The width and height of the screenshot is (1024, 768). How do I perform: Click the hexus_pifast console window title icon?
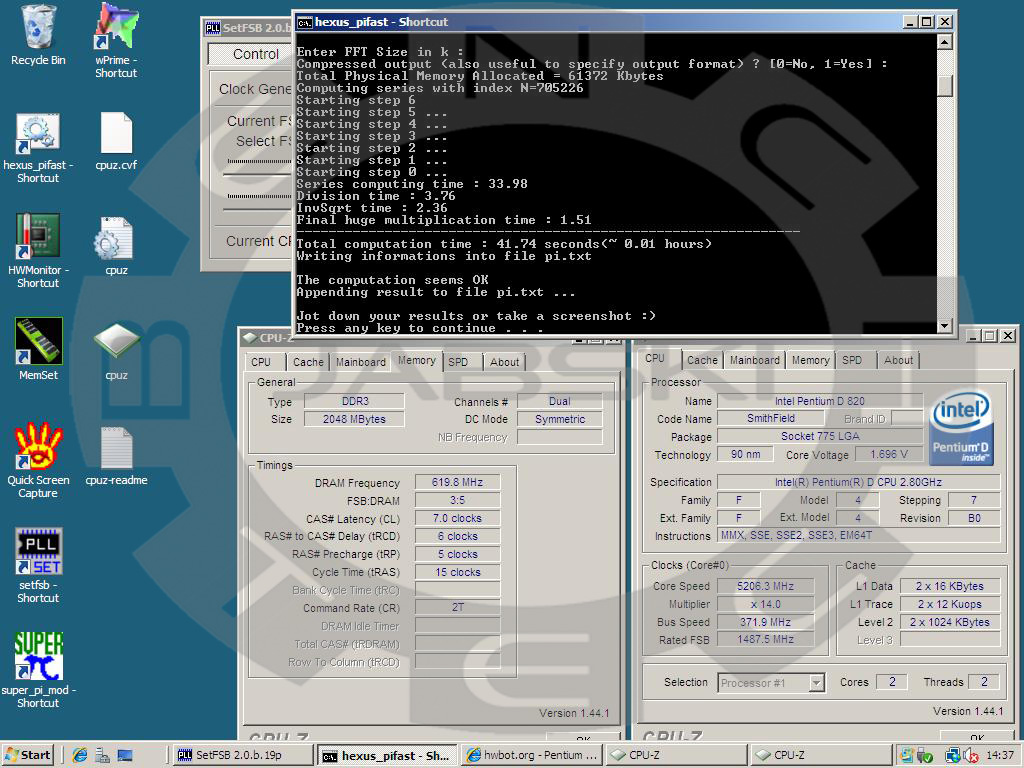tap(304, 22)
